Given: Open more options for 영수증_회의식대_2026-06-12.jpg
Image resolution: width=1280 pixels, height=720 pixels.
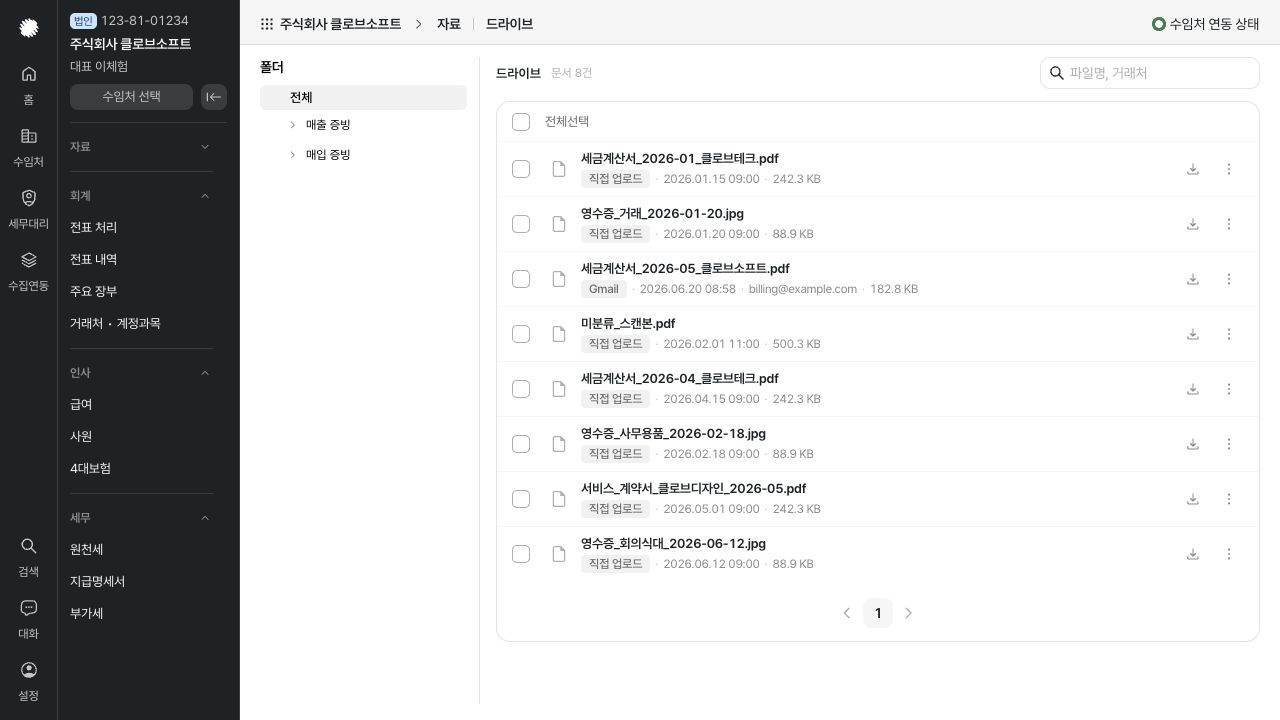Looking at the screenshot, I should tap(1229, 554).
